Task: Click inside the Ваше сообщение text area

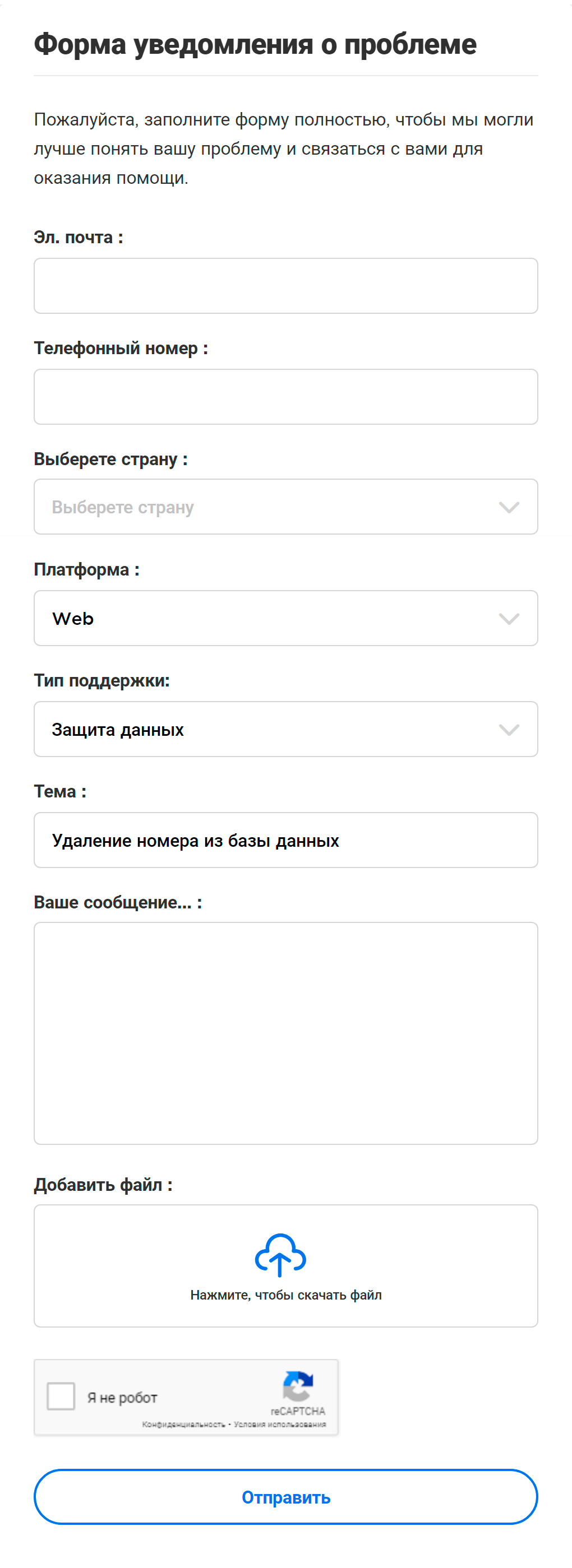Action: 285,1033
